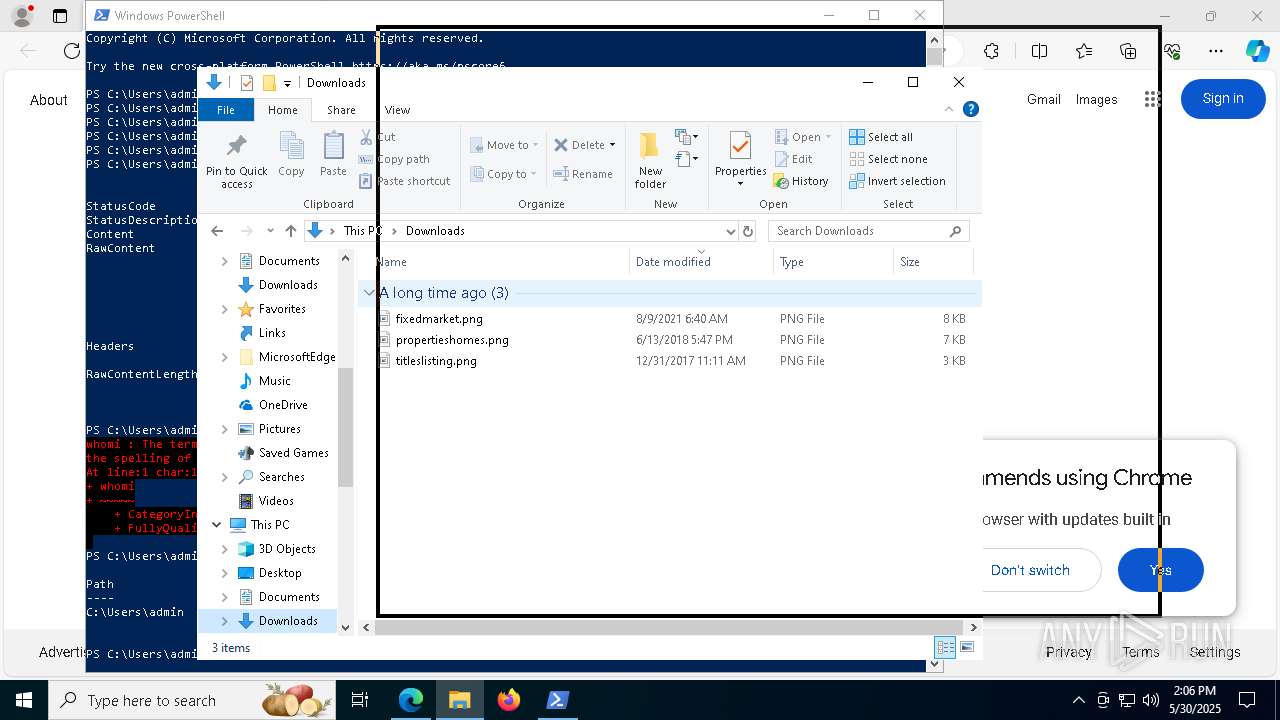Click Select all in ribbon
This screenshot has height=720, width=1280.
(881, 137)
